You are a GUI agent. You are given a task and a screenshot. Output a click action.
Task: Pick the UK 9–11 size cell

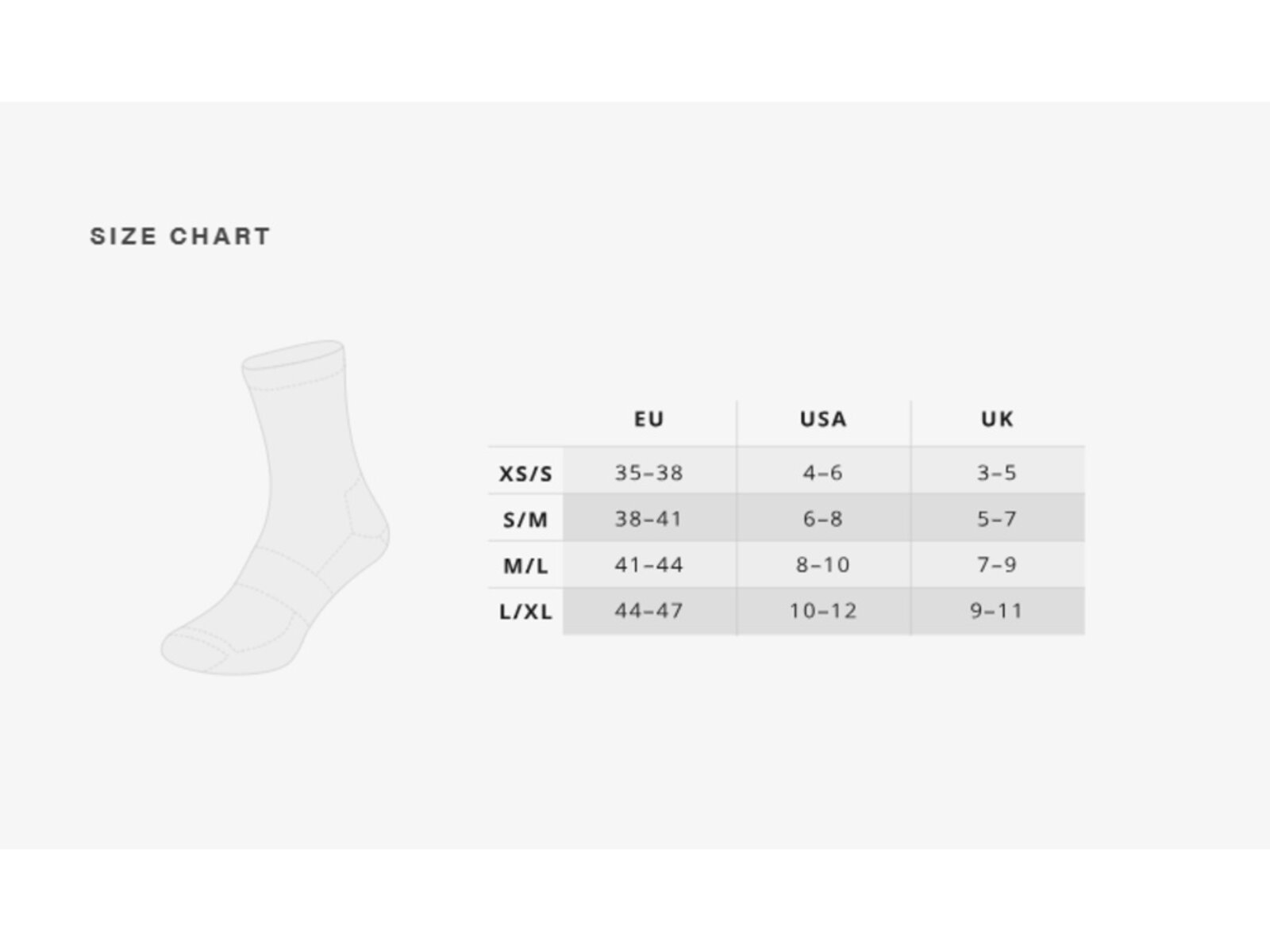[997, 611]
